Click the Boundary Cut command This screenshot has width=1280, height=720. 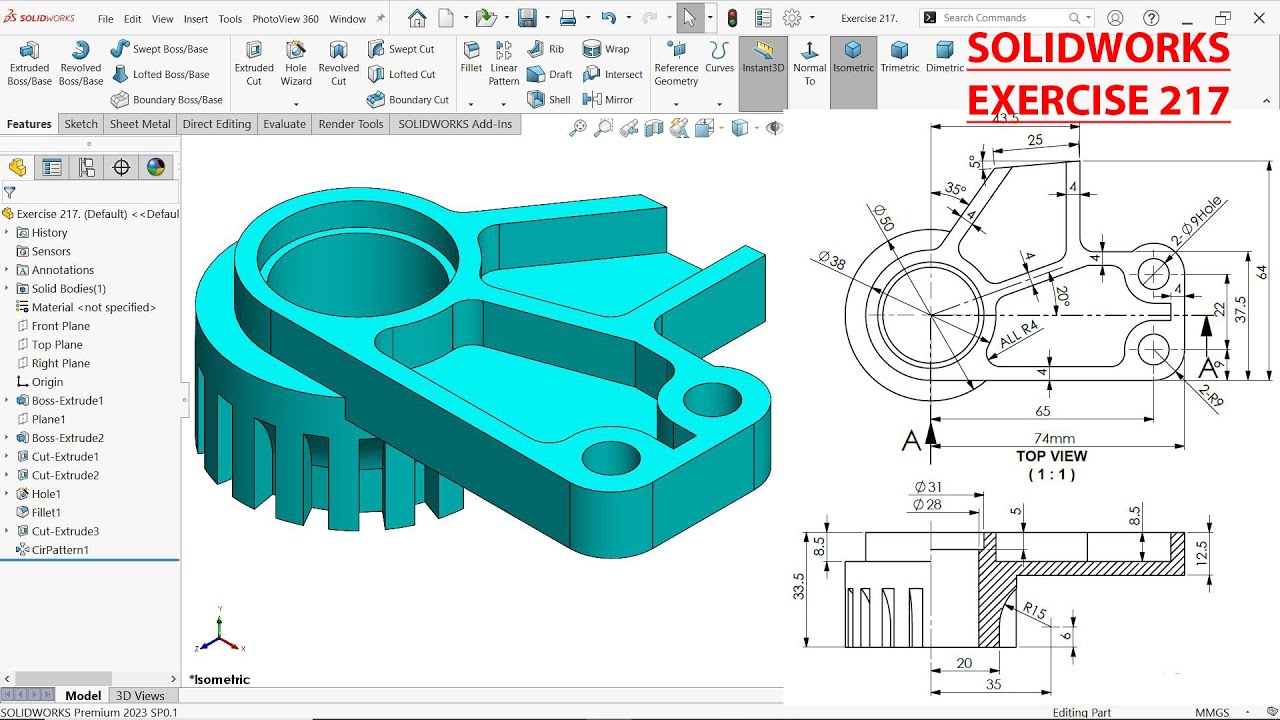[408, 100]
